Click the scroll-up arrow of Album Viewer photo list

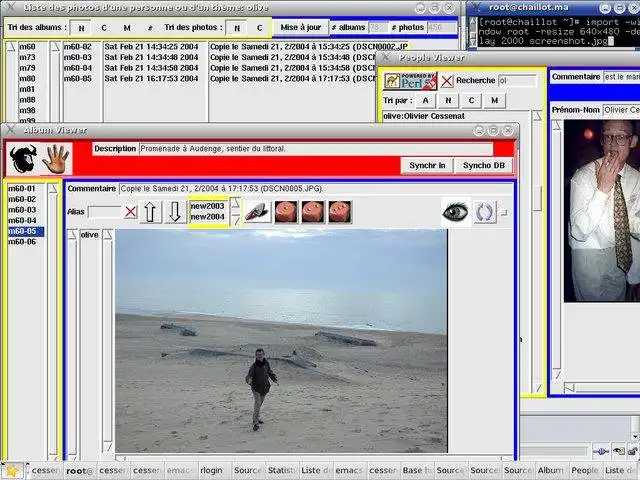tap(53, 189)
